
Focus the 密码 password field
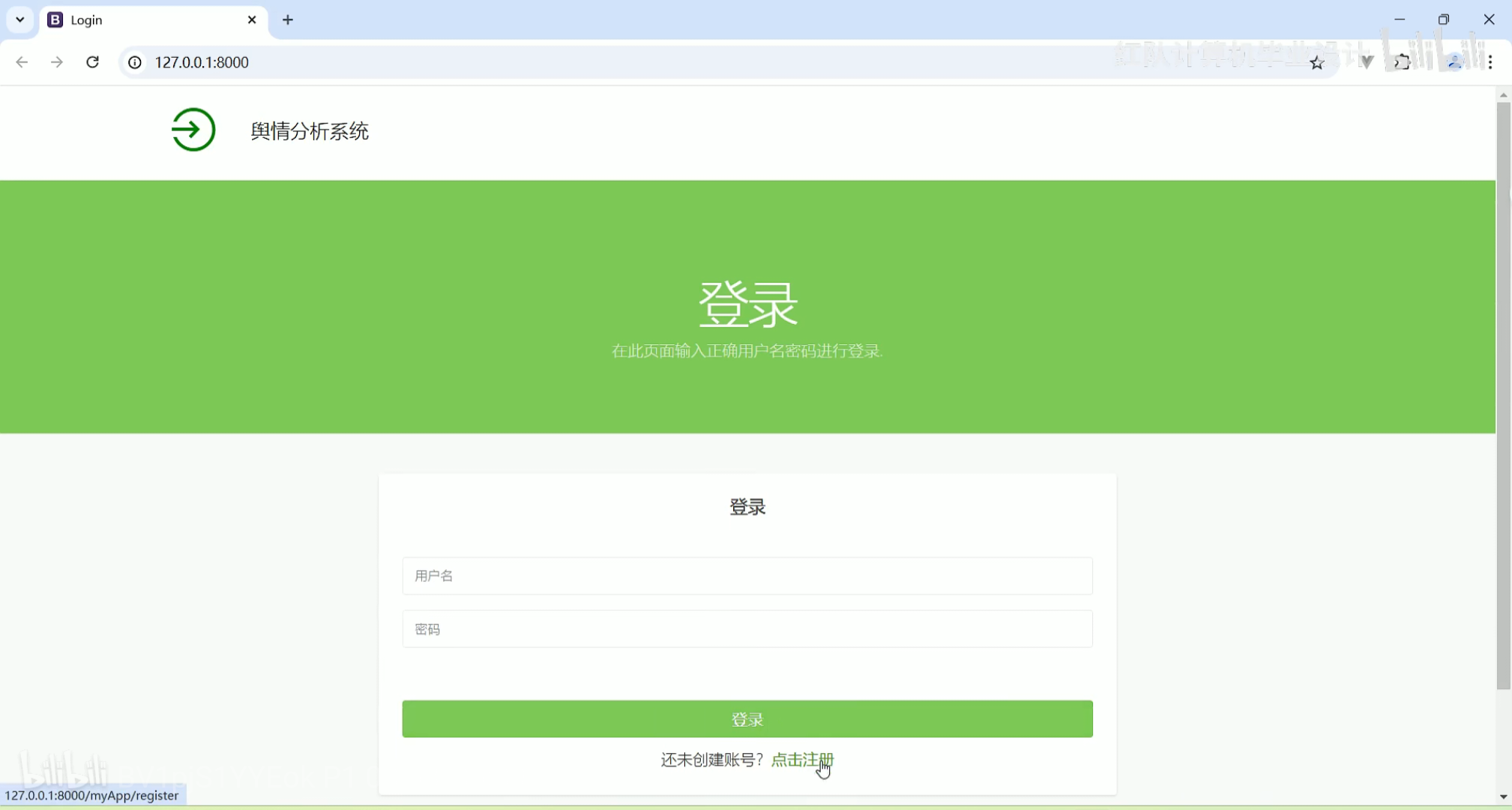[747, 629]
